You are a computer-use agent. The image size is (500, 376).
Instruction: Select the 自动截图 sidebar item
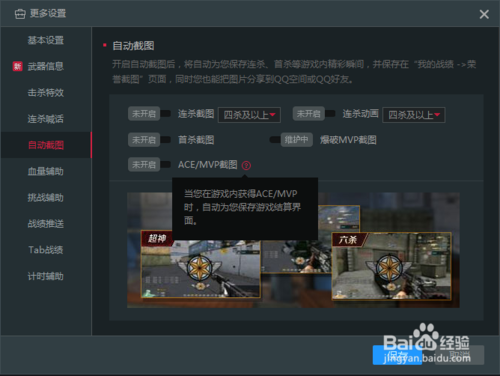46,145
